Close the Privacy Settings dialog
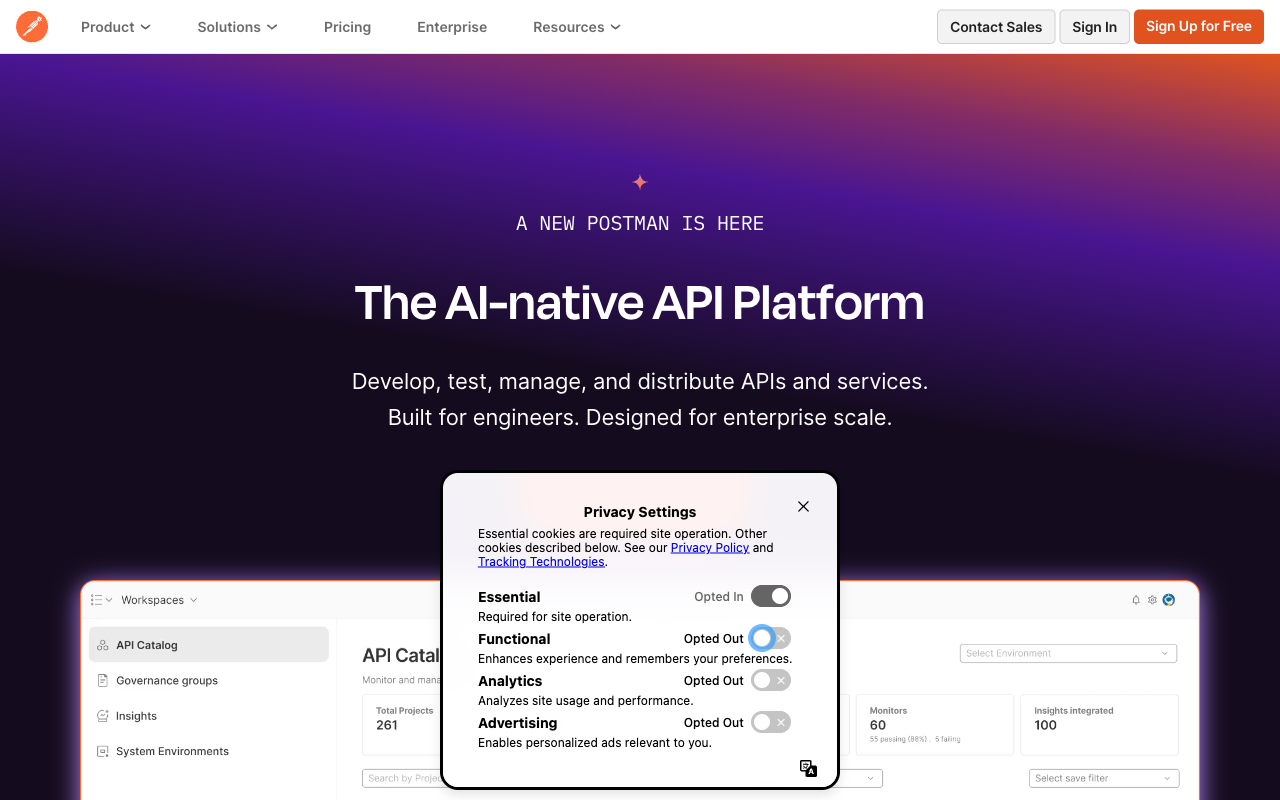Screen dimensions: 1280x800 (x=803, y=506)
